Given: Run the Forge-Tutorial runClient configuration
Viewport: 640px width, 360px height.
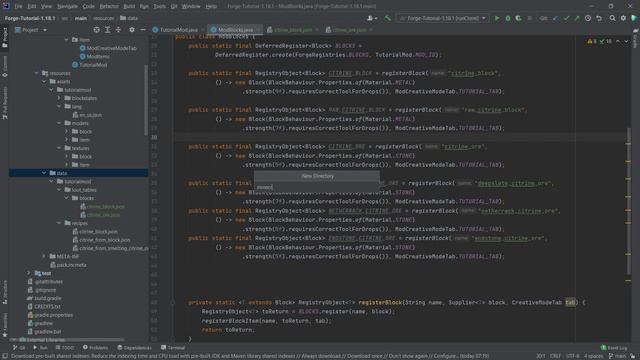Looking at the screenshot, I should [x=497, y=18].
